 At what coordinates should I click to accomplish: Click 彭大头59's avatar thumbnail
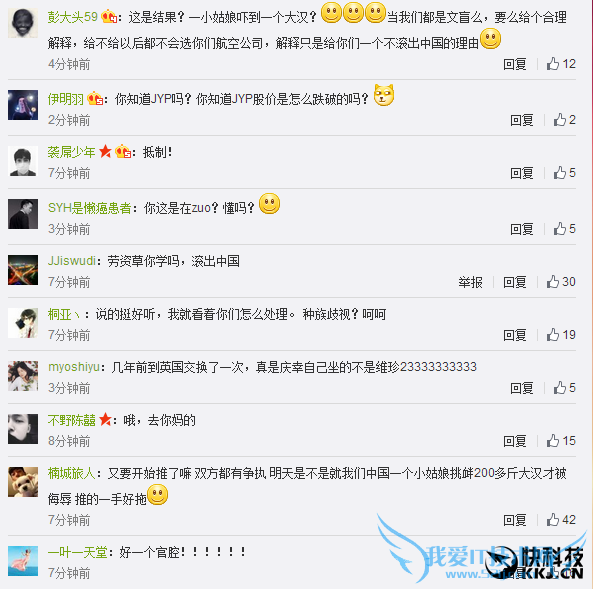tap(23, 23)
